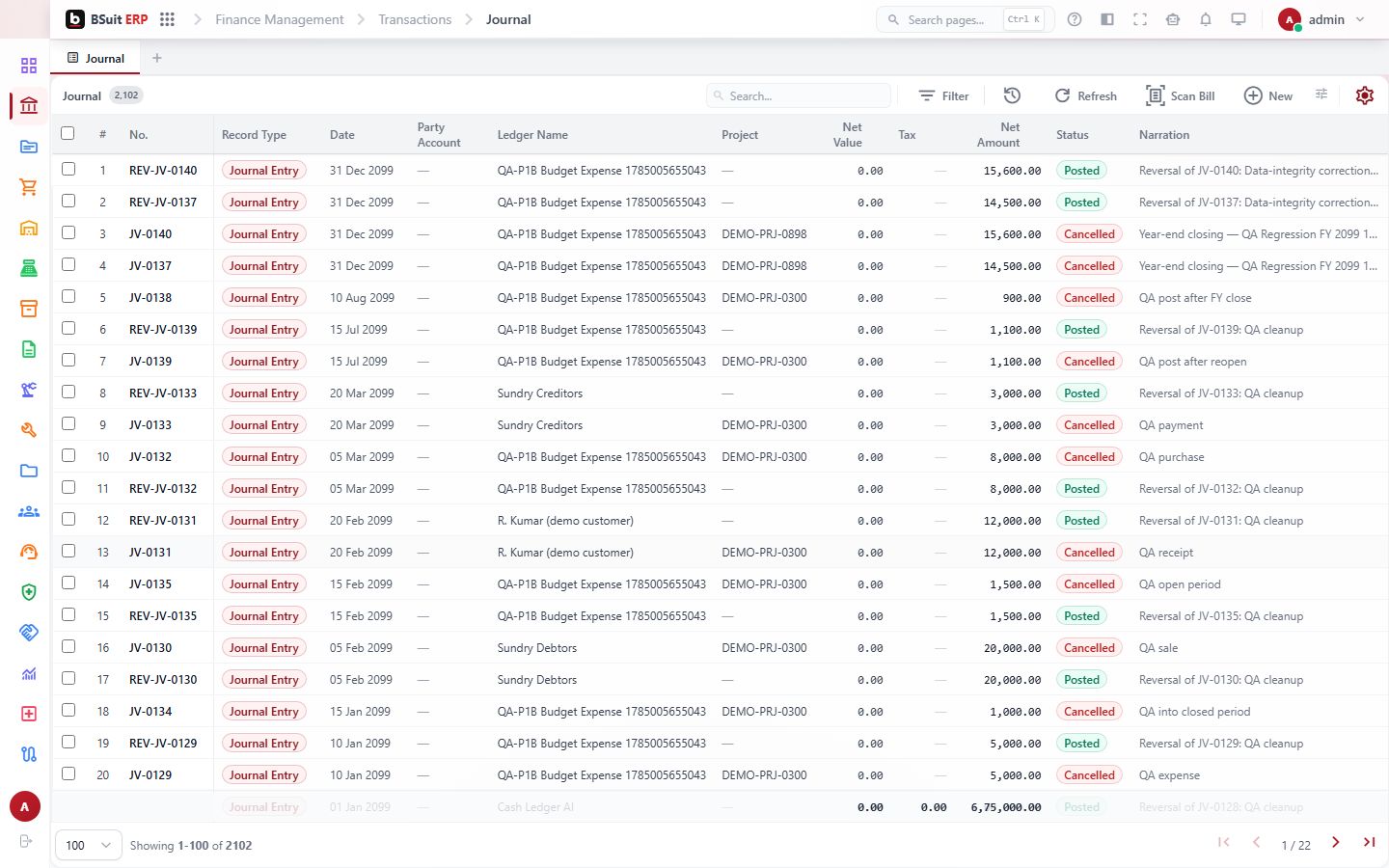Click the monitor display icon in top bar
The height and width of the screenshot is (868, 1389).
coord(1239,19)
